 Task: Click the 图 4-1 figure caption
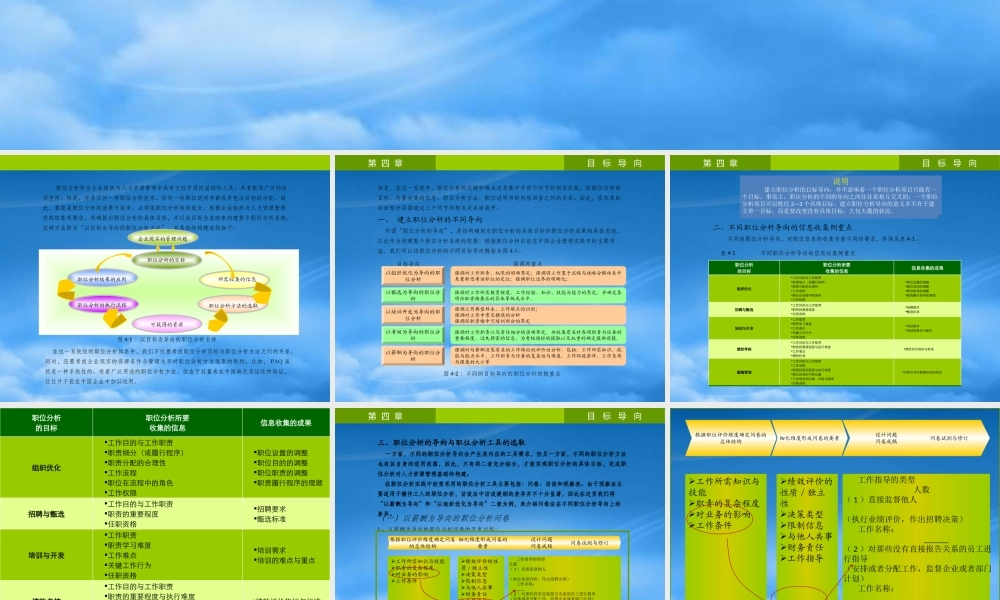click(166, 340)
